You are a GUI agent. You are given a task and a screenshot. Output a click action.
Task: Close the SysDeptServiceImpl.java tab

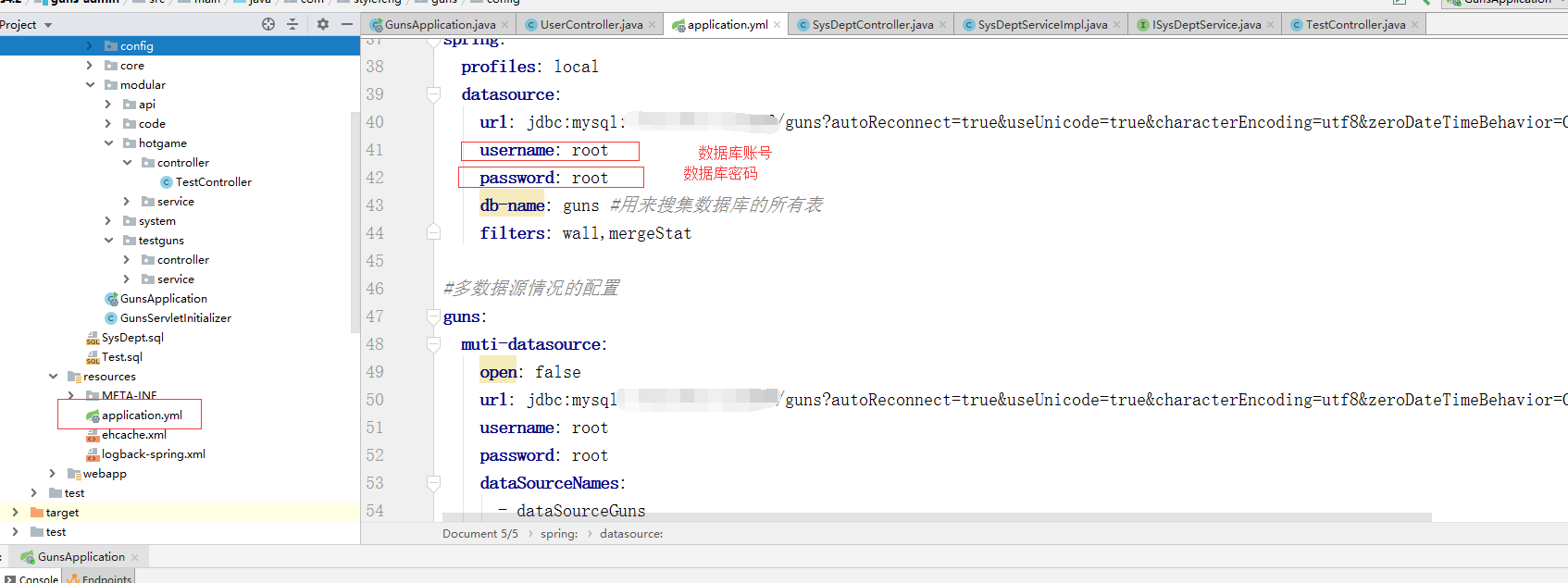click(x=1116, y=25)
